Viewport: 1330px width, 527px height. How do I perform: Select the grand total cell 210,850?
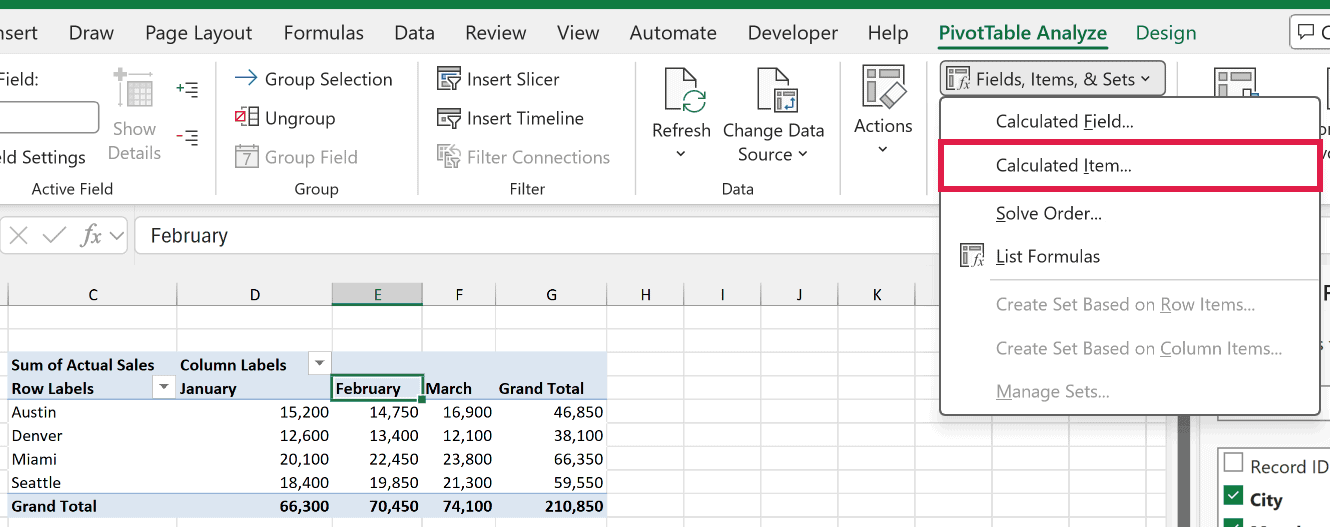click(551, 506)
